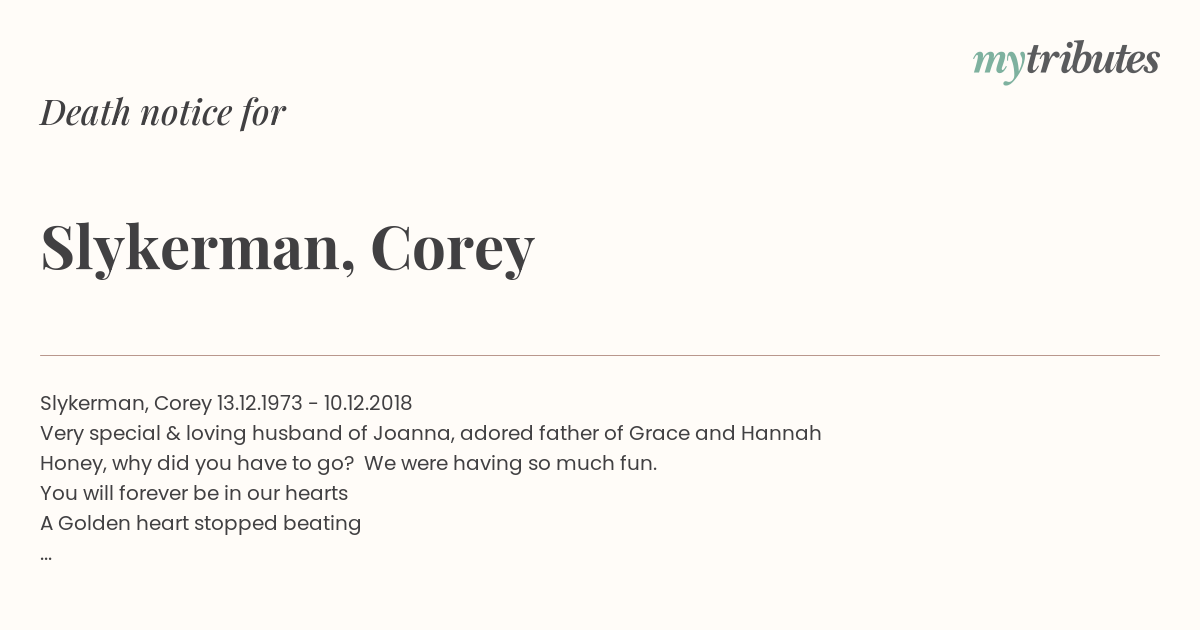Click the "Slykerman, Corey" name heading
This screenshot has height=630, width=1200.
click(288, 248)
